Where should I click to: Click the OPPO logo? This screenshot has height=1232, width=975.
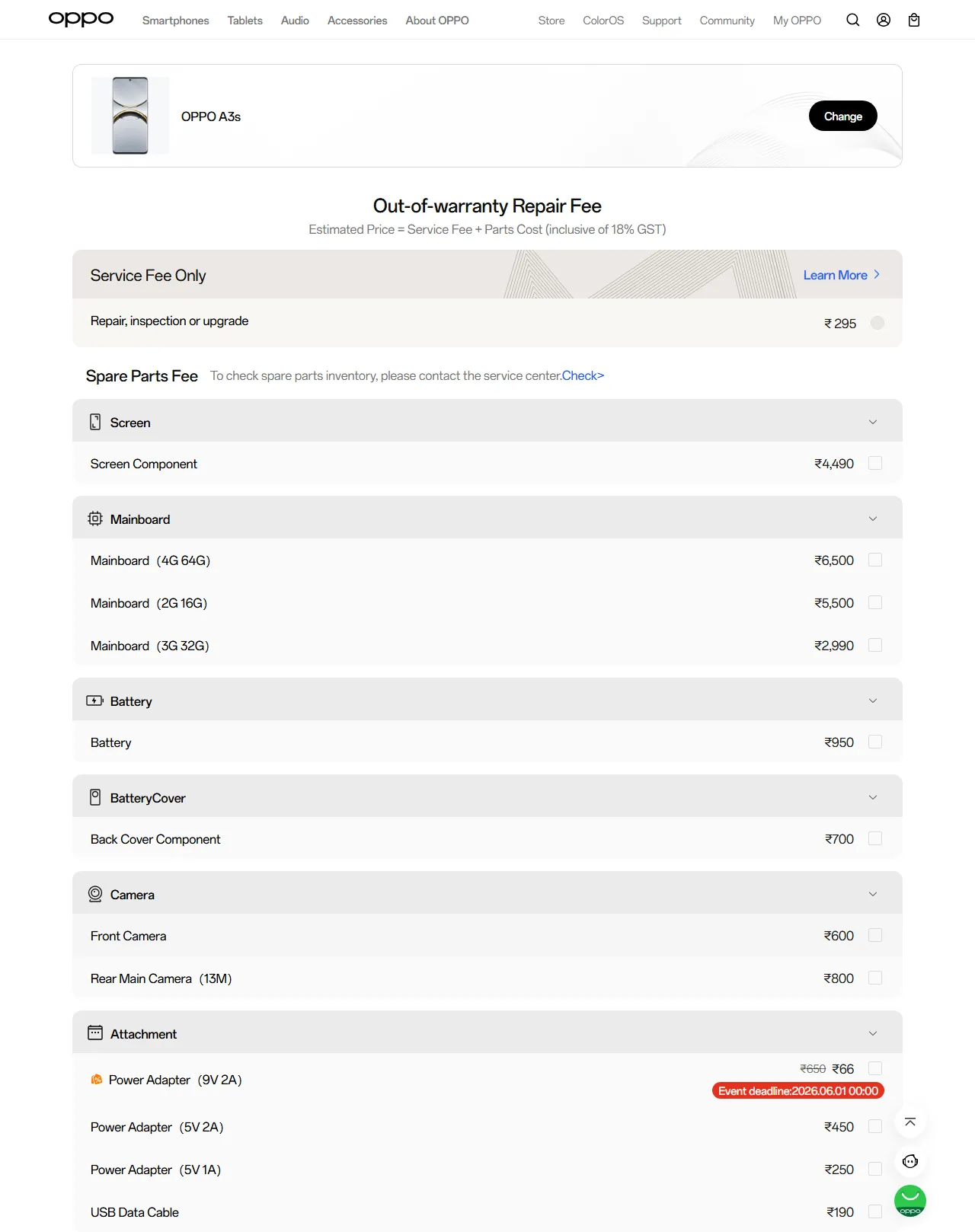point(81,19)
